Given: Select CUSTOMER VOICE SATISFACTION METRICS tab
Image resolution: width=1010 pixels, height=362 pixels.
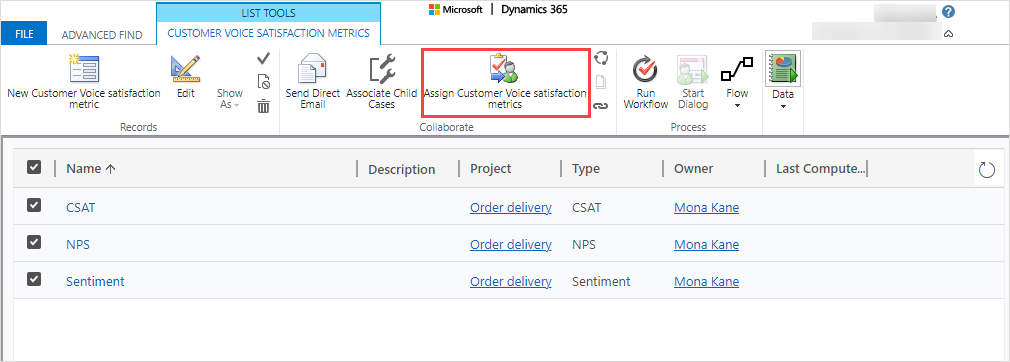Looking at the screenshot, I should (269, 33).
